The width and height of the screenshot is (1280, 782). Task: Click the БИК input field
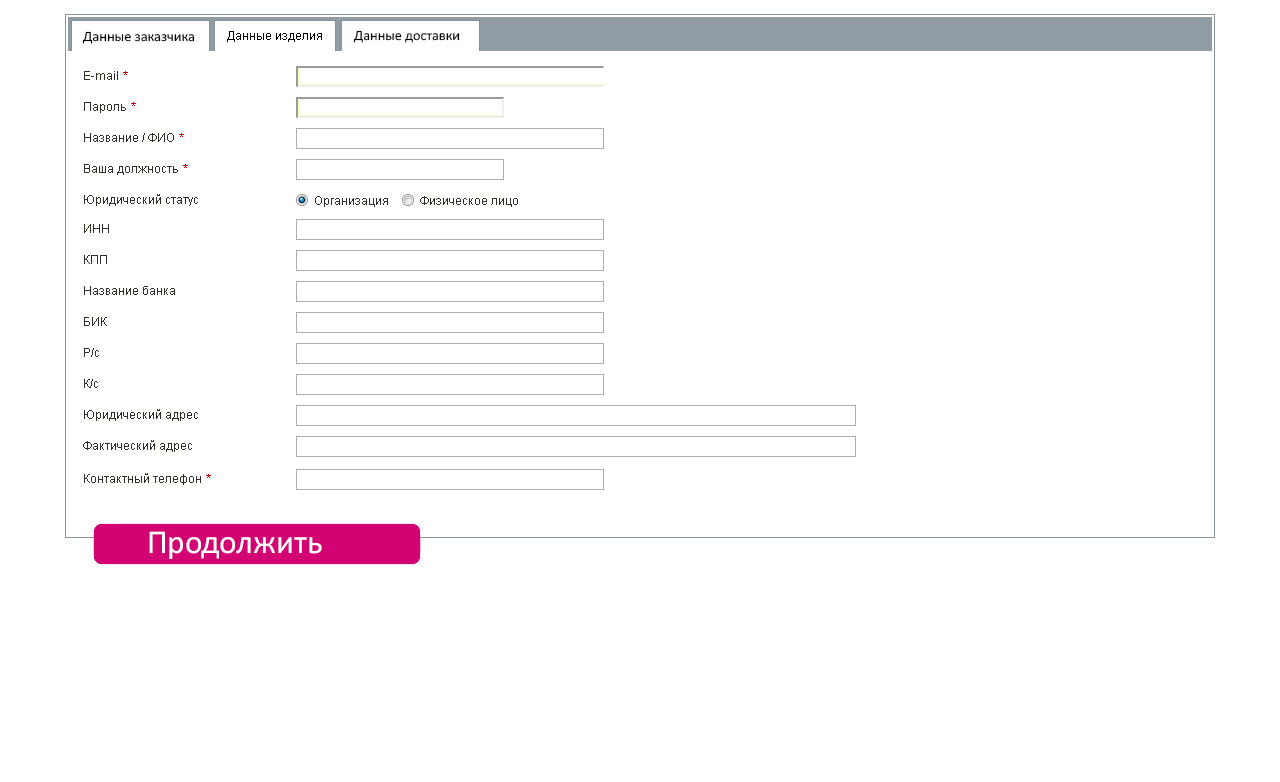click(450, 323)
